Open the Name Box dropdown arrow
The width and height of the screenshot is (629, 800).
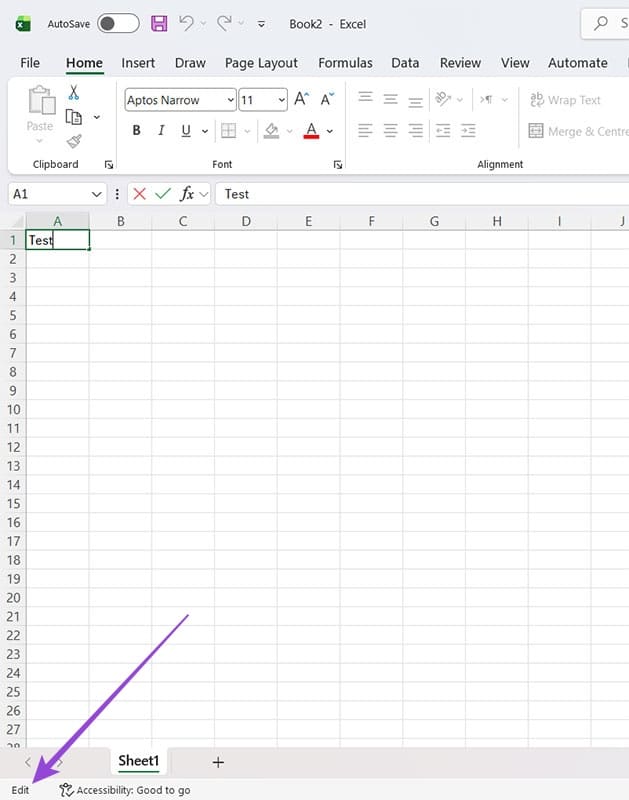pos(97,194)
